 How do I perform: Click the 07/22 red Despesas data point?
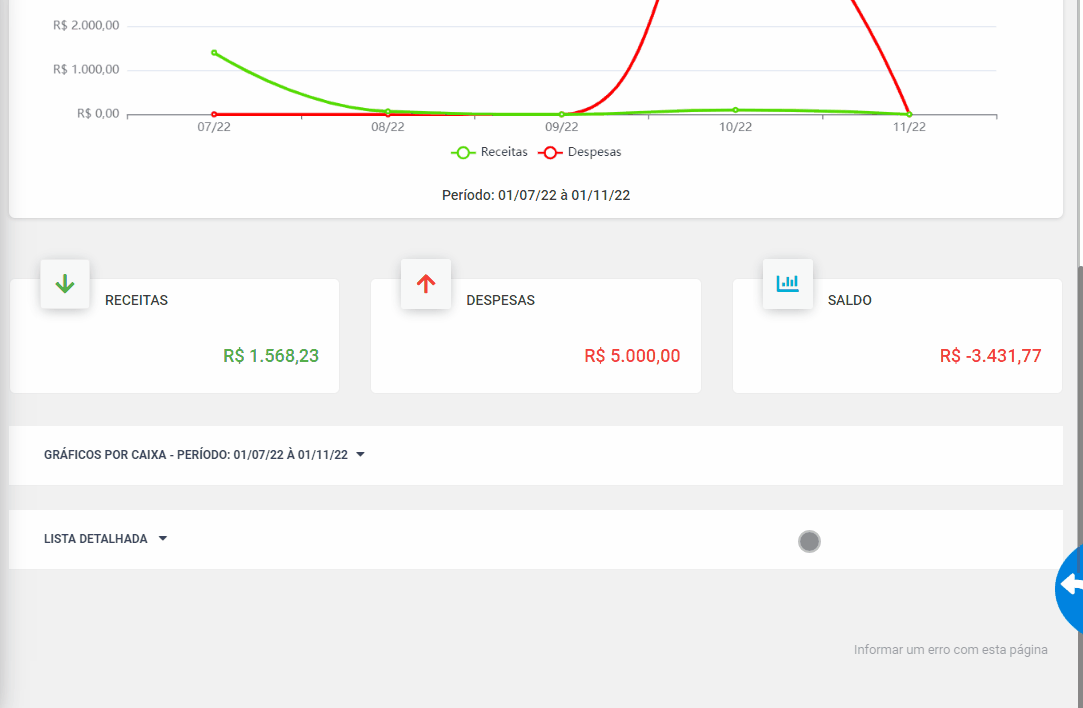214,115
